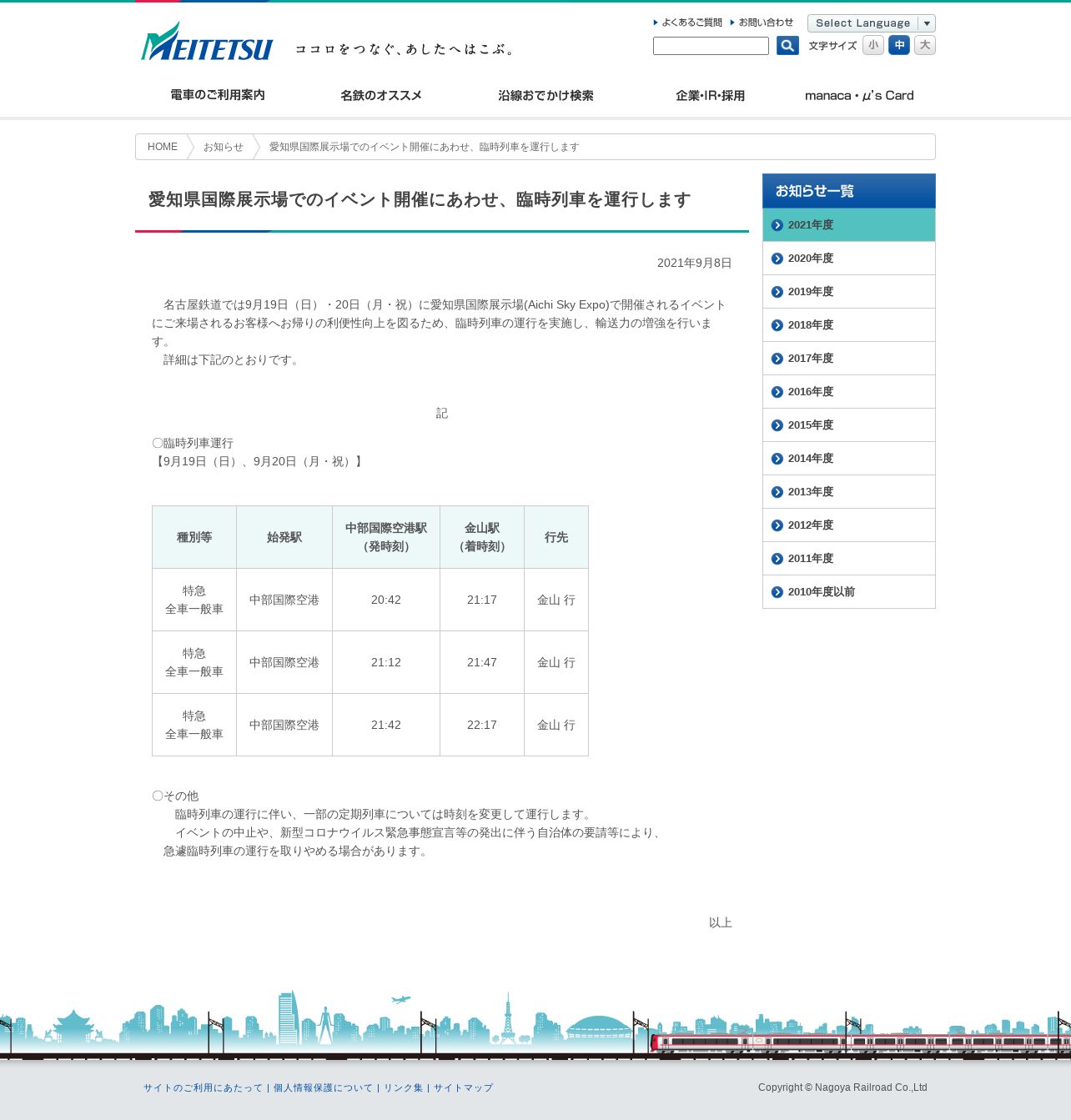
Task: Click departure time 21:42 cell
Action: pyautogui.click(x=386, y=725)
